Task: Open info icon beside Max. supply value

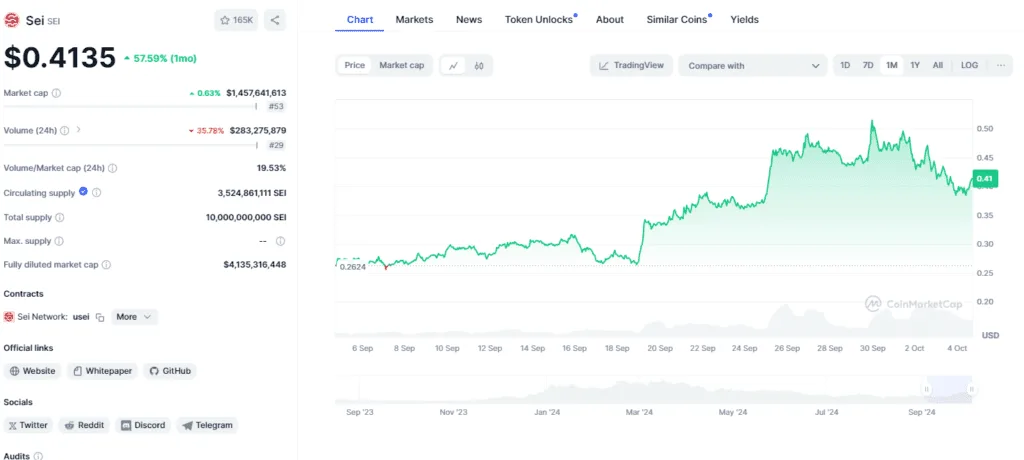Action: pos(280,241)
